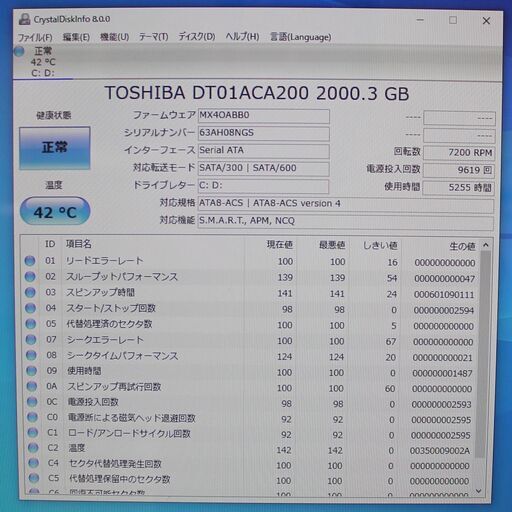
Task: Click the CrystalDiskInfo app icon in title bar
Action: (x=24, y=19)
